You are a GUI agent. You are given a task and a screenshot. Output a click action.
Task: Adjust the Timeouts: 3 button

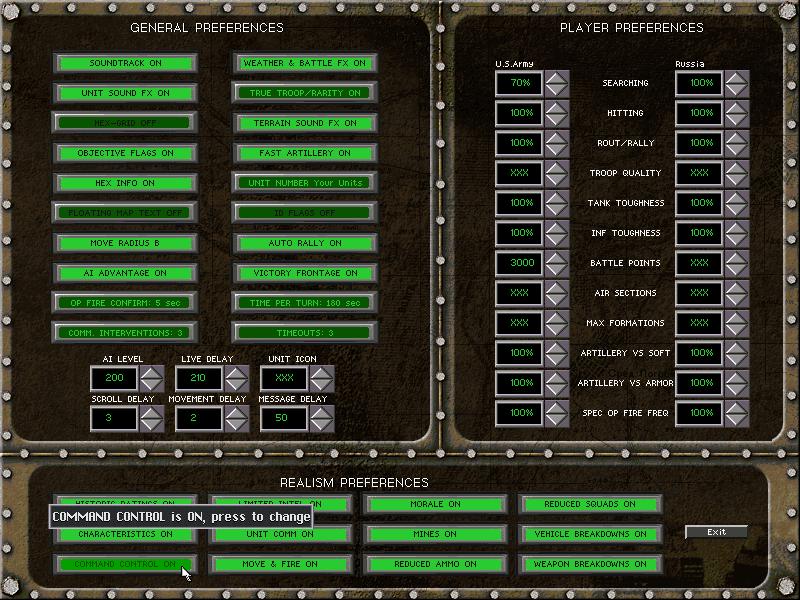click(305, 333)
